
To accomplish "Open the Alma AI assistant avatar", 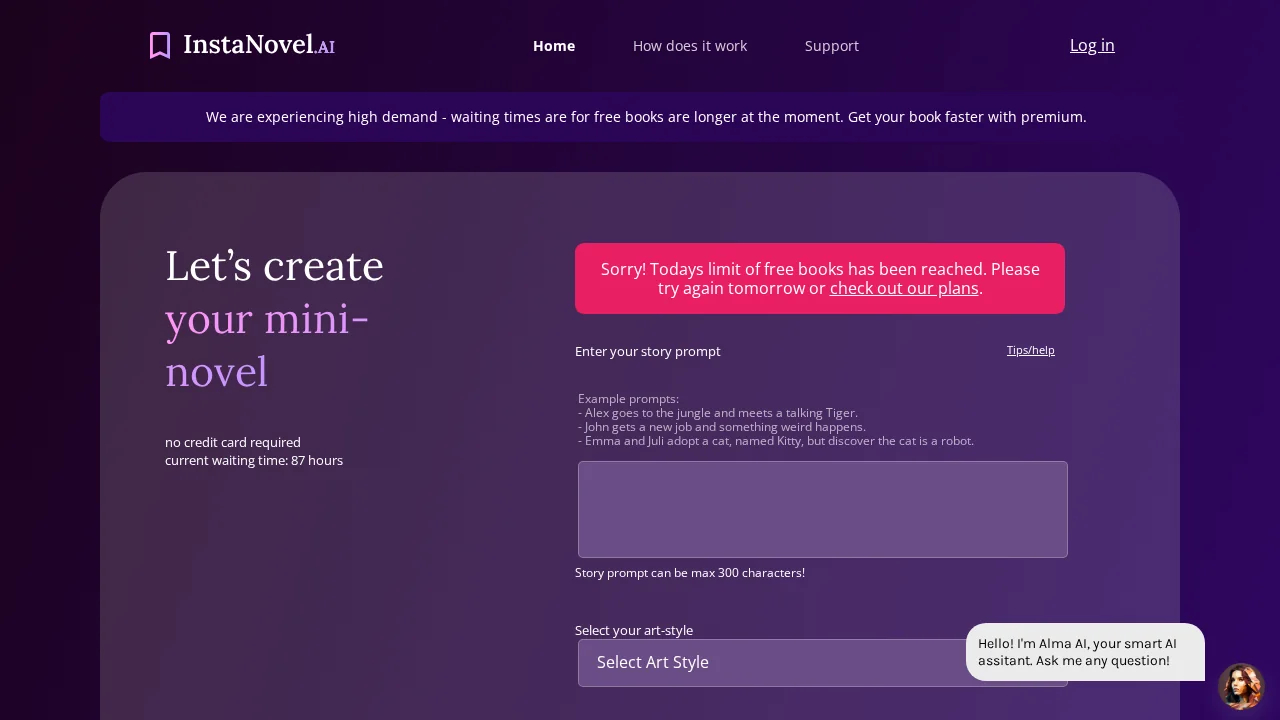I will click(x=1241, y=687).
